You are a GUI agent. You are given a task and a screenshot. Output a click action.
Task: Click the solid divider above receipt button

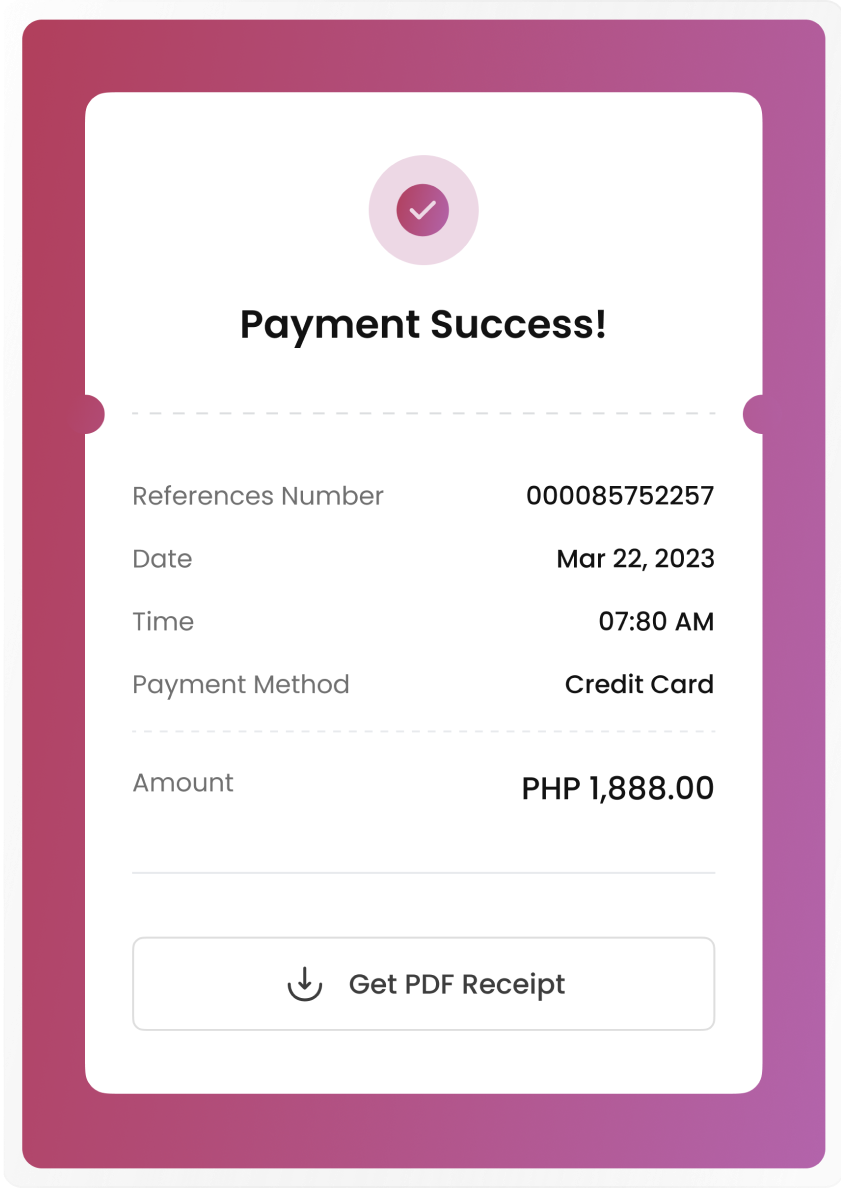pyautogui.click(x=423, y=873)
